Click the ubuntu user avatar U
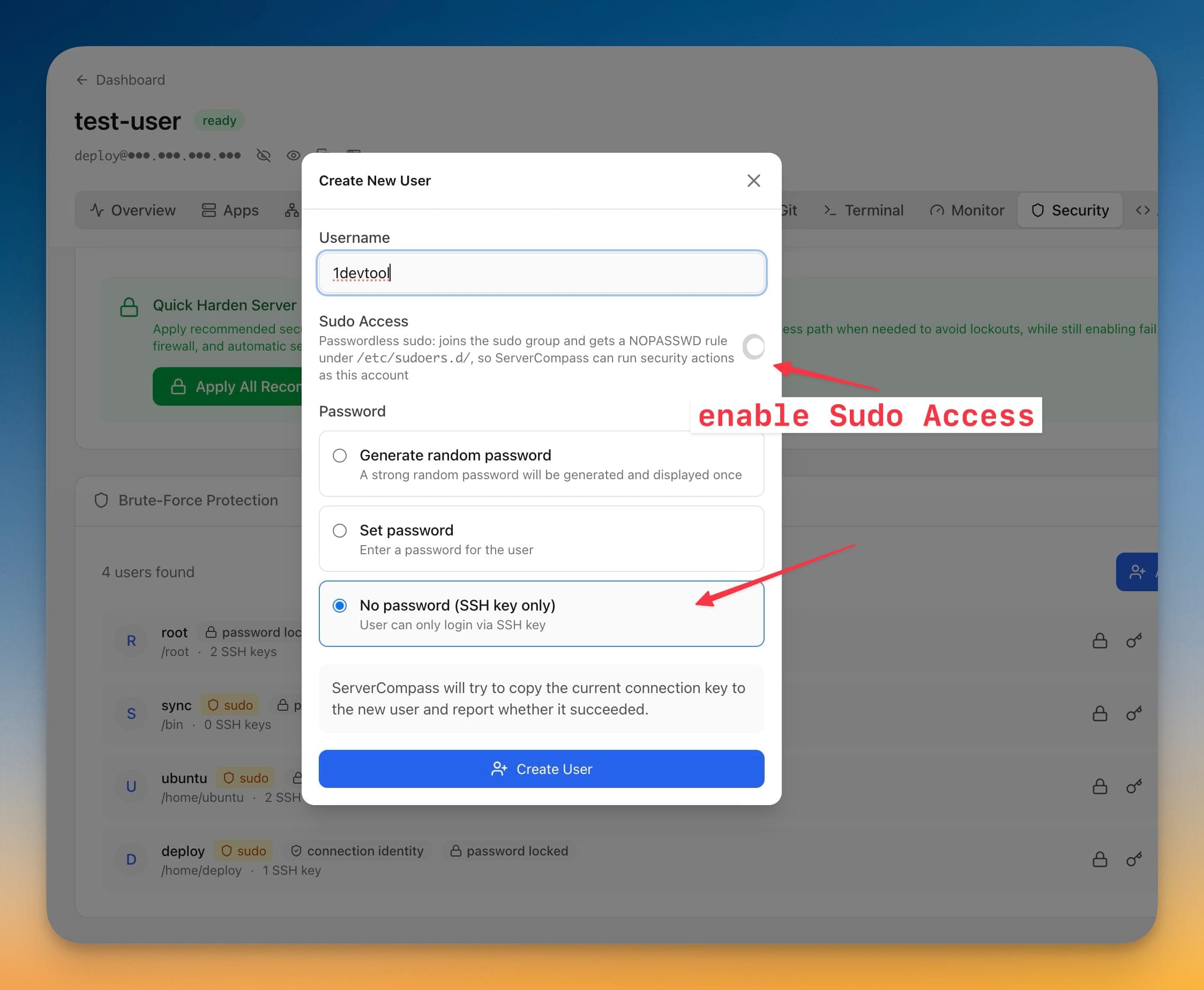This screenshot has height=990, width=1204. [131, 787]
